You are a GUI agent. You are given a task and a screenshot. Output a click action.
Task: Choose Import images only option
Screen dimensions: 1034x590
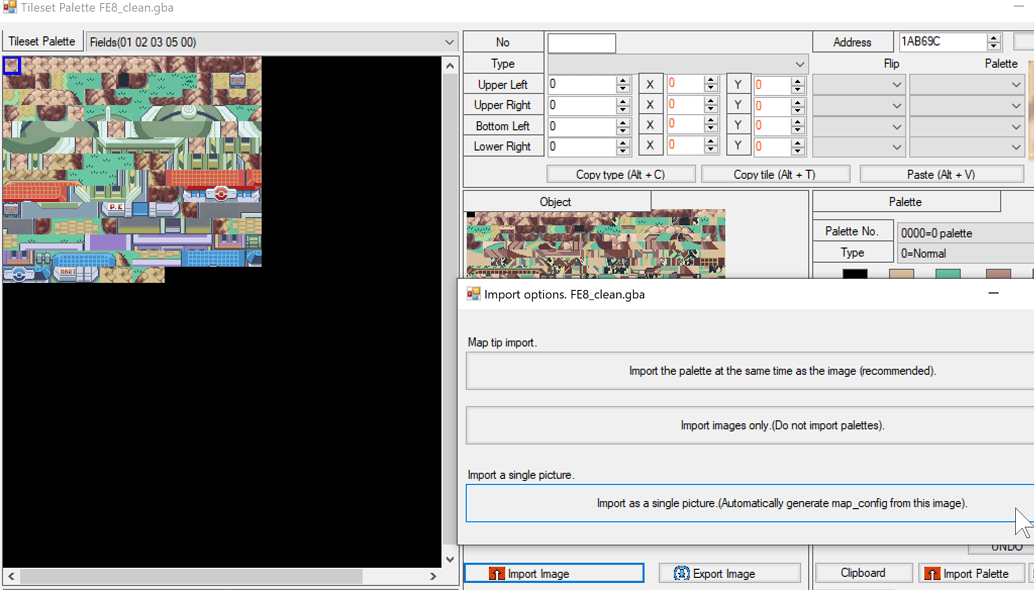[748, 424]
